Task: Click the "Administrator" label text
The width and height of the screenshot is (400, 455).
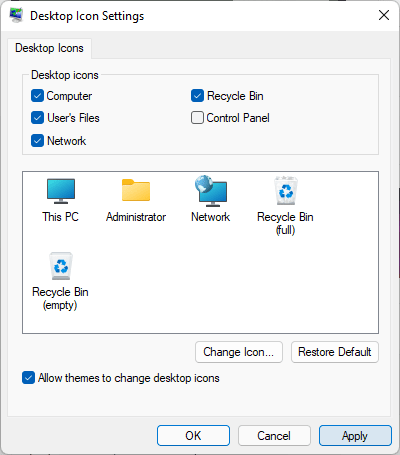Action: pyautogui.click(x=136, y=217)
